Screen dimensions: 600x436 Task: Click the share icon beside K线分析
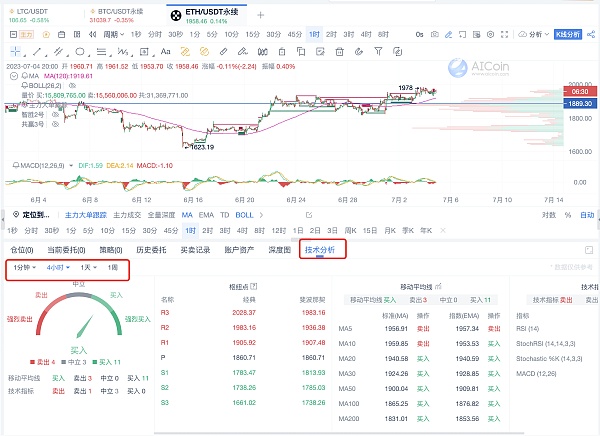pos(591,34)
